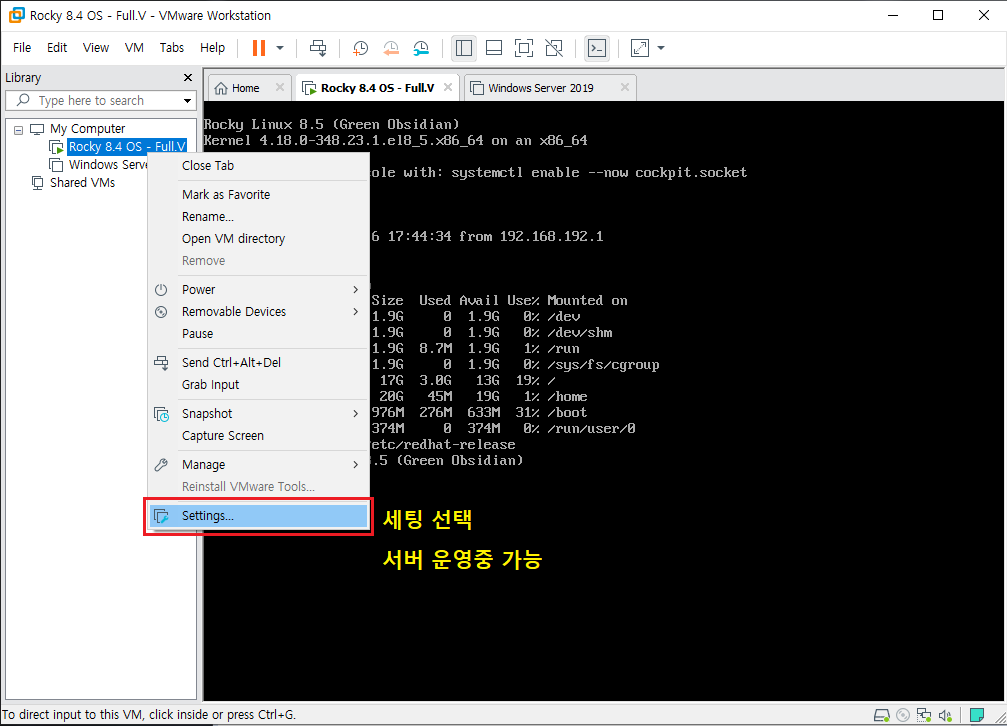This screenshot has height=726, width=1007.
Task: Choose Capture Screen
Action: coord(259,436)
